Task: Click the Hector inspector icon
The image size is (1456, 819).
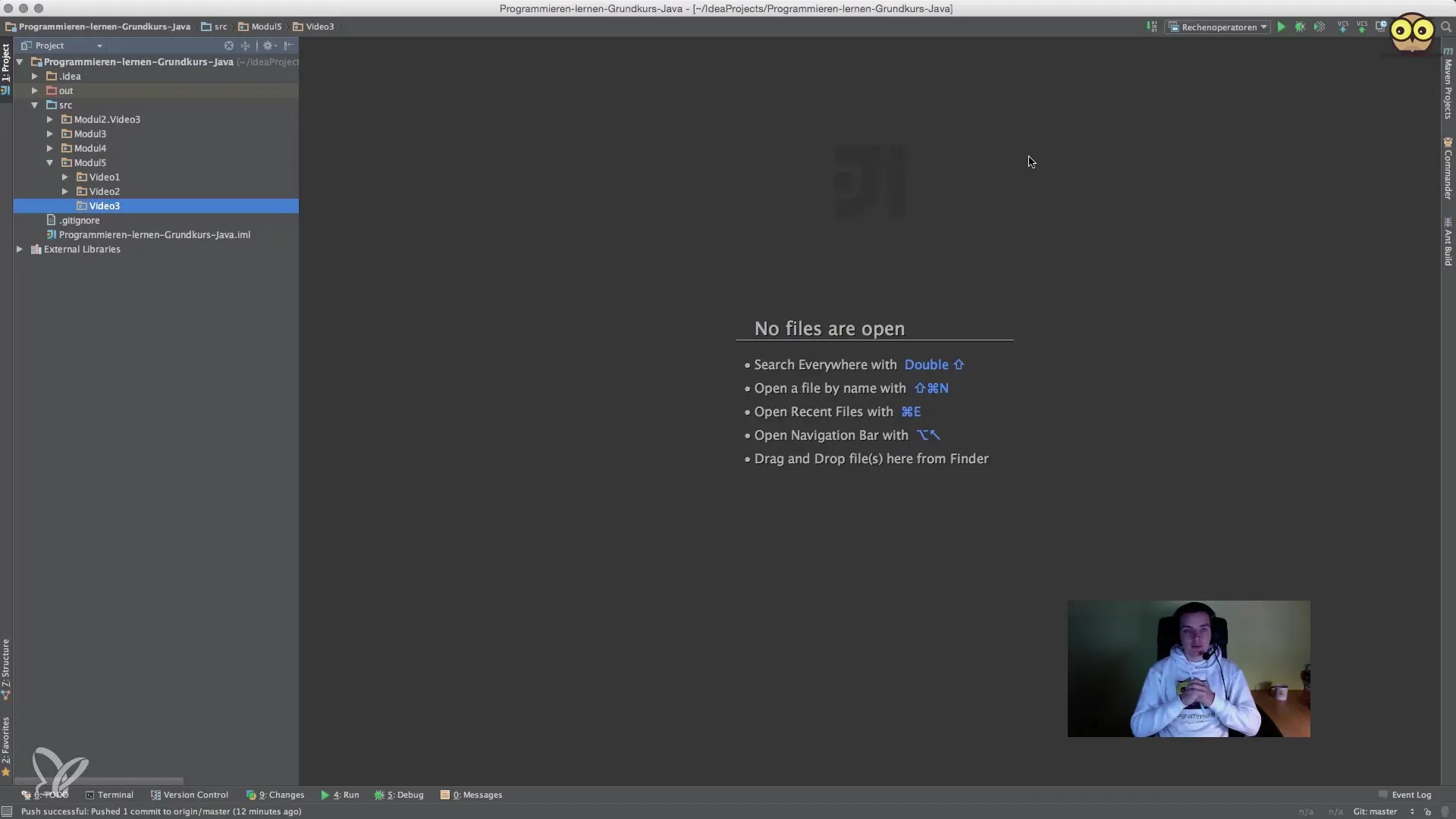Action: (1445, 811)
